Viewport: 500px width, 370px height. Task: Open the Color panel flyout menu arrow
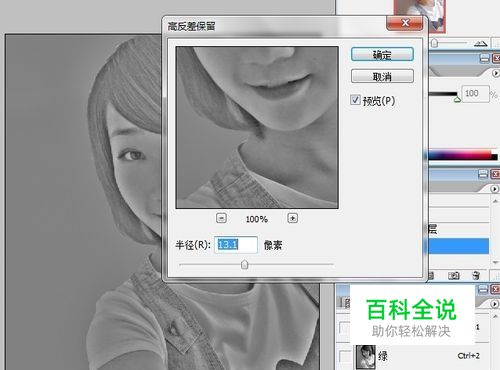coord(496,73)
